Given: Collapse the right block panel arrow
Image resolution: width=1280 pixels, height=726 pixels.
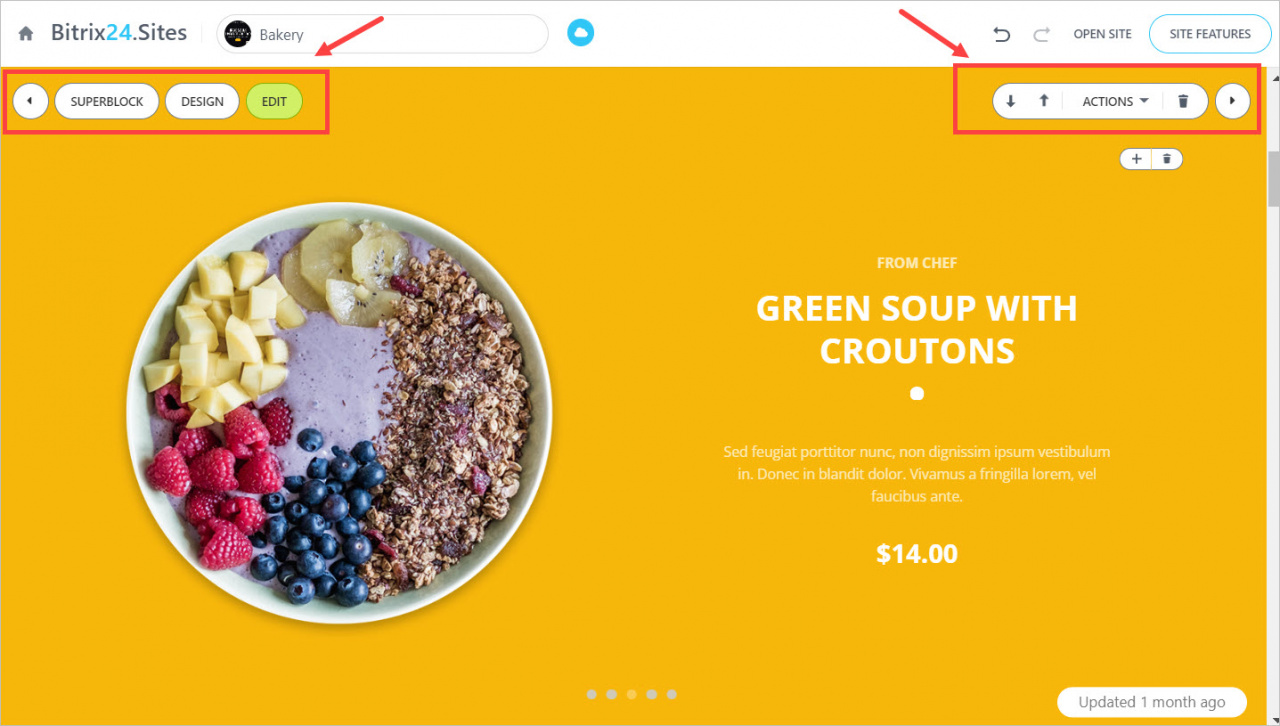Looking at the screenshot, I should coord(1233,101).
